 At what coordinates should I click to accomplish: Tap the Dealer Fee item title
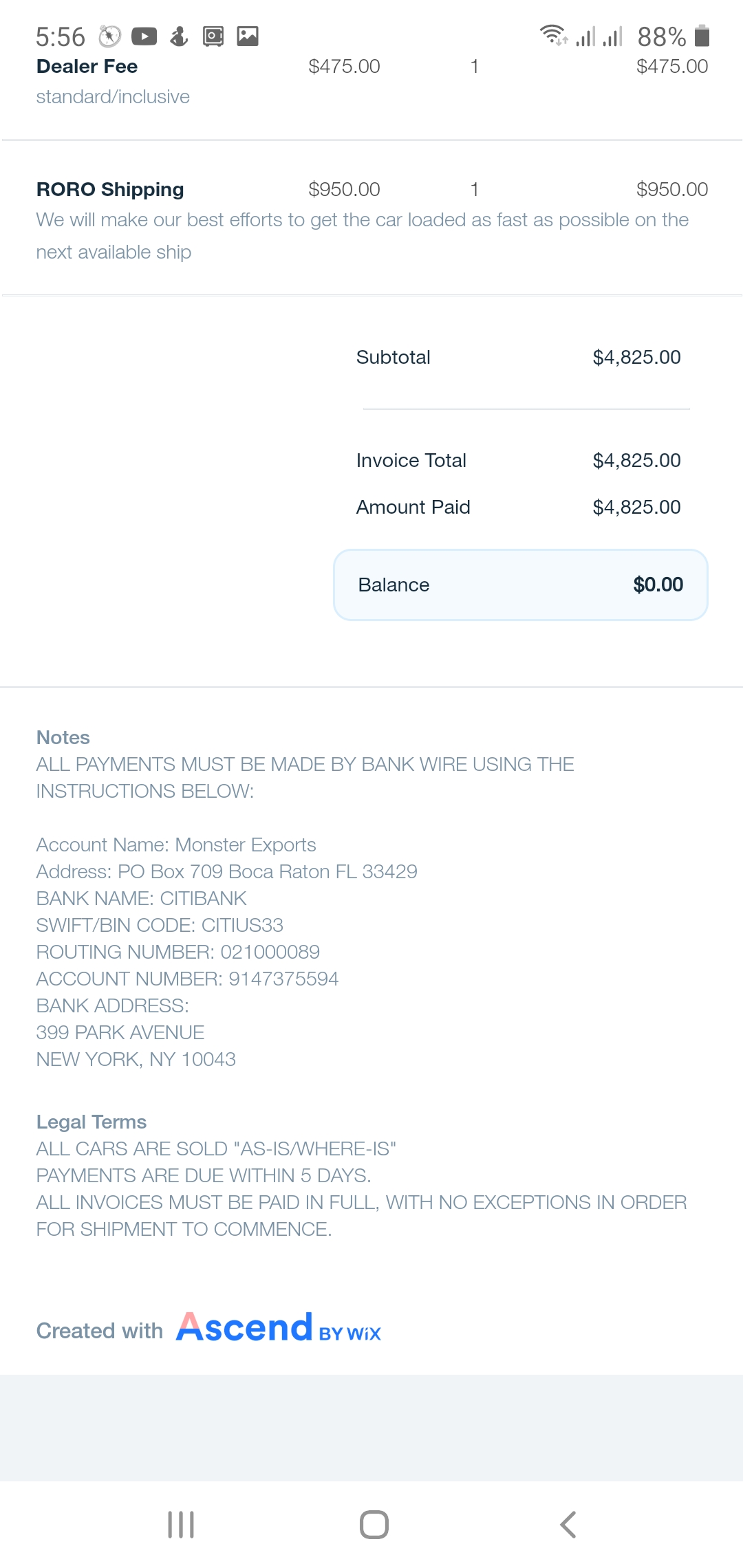pyautogui.click(x=87, y=66)
